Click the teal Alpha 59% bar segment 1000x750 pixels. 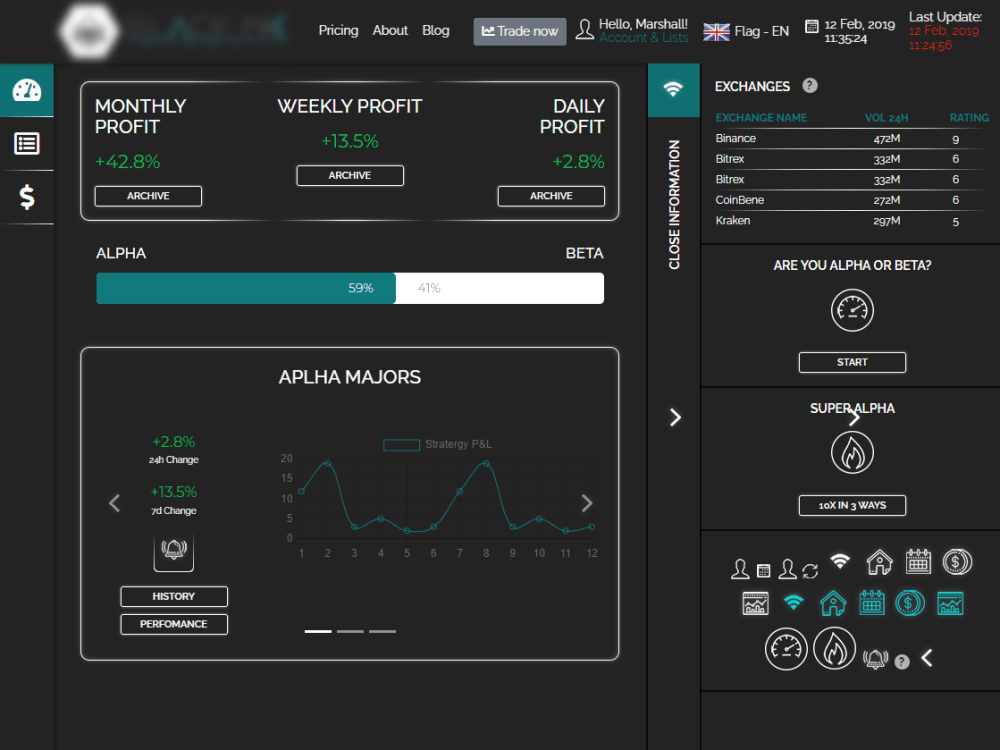pyautogui.click(x=246, y=288)
